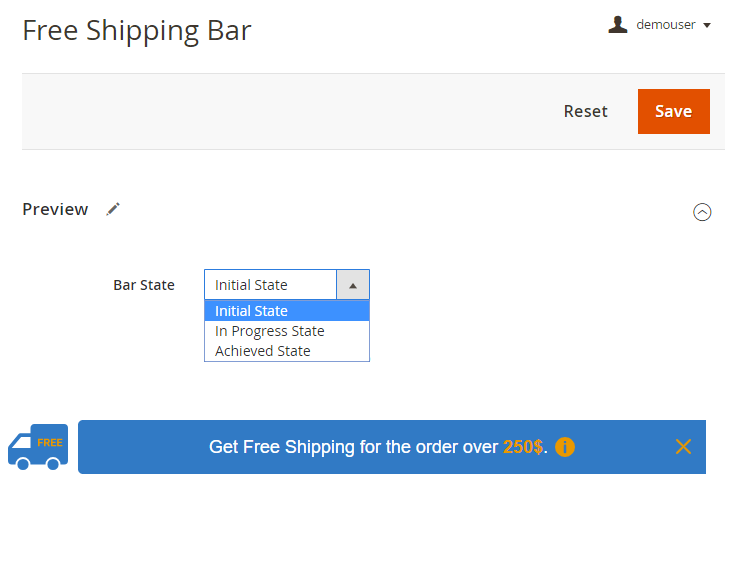
Task: Open the demouser account name link
Action: (x=665, y=25)
